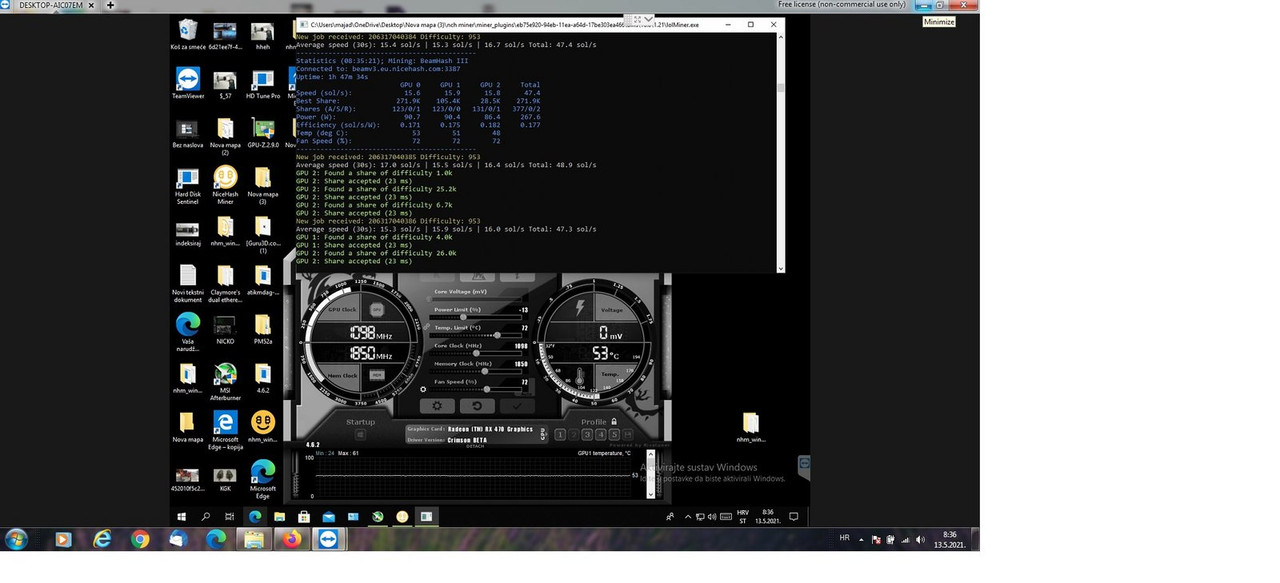Click the lolMiner console window scrollbar
The height and width of the screenshot is (583, 1280).
point(780,151)
